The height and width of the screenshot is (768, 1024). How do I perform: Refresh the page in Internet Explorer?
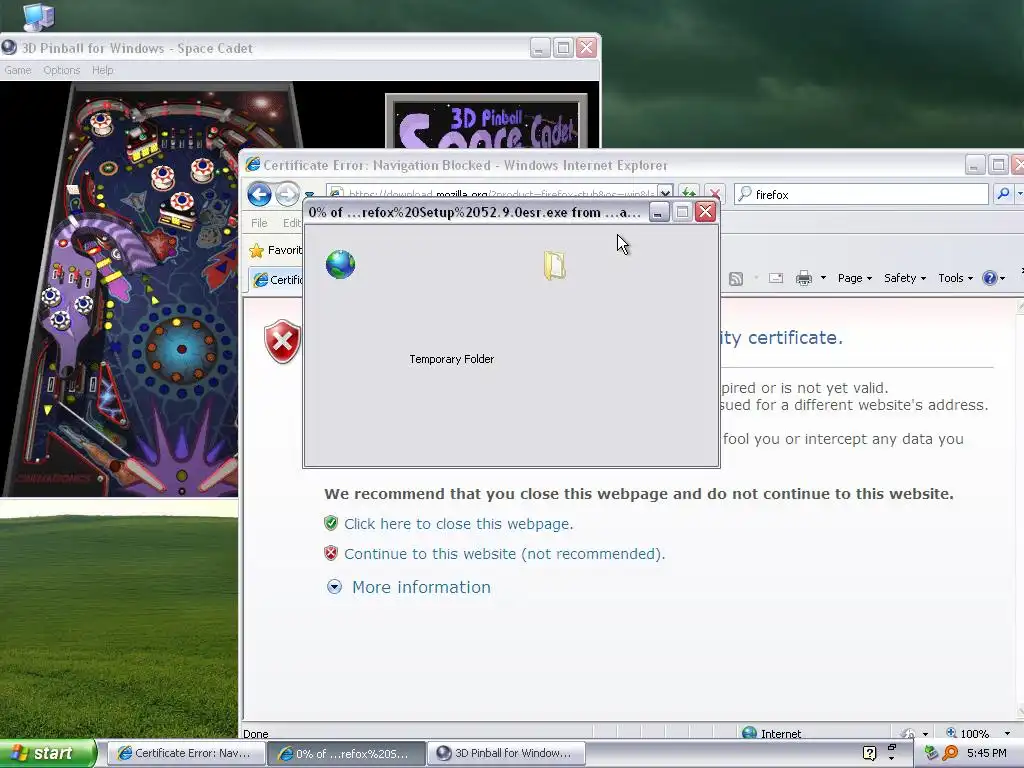689,193
